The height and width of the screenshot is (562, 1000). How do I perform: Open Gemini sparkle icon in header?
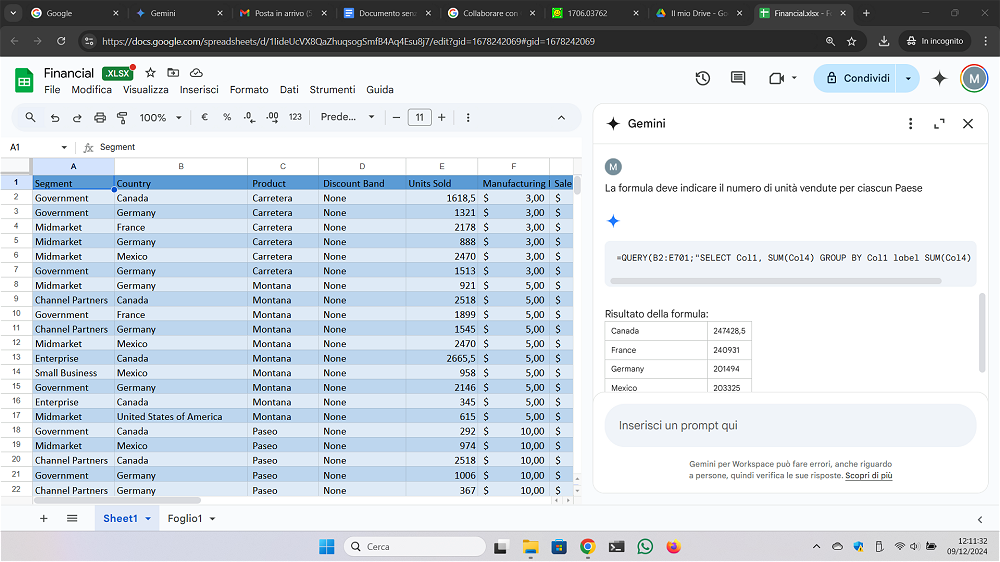click(939, 78)
